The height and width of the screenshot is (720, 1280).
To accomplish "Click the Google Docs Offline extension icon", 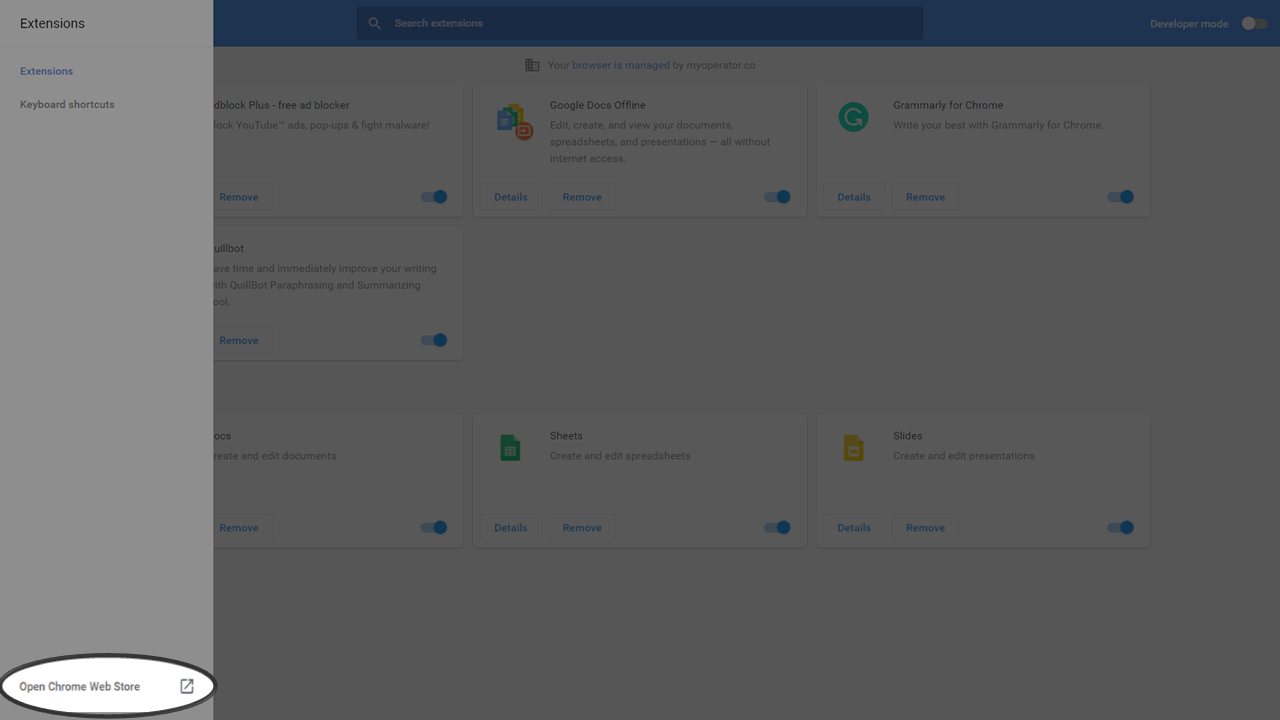I will 514,121.
